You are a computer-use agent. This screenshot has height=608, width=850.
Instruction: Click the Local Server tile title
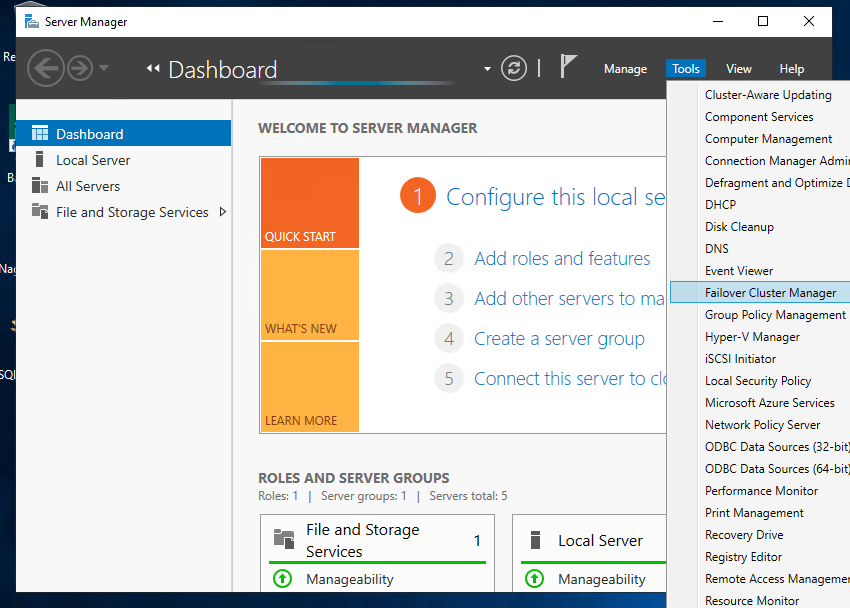point(600,540)
